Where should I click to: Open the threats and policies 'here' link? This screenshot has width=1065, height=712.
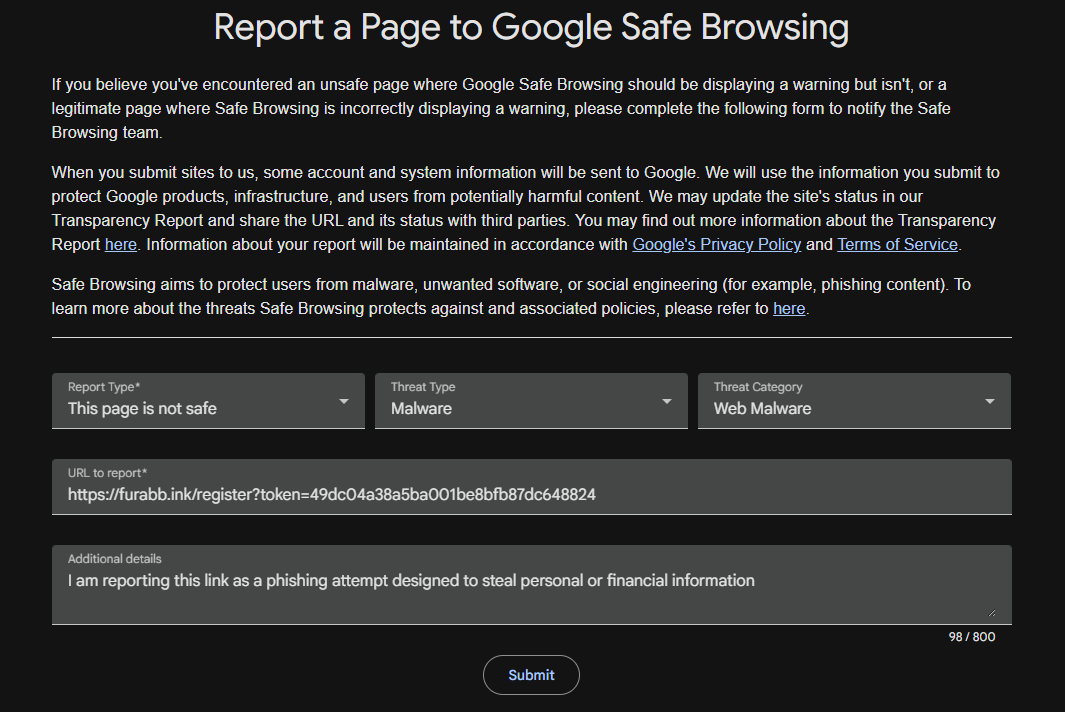pos(789,308)
